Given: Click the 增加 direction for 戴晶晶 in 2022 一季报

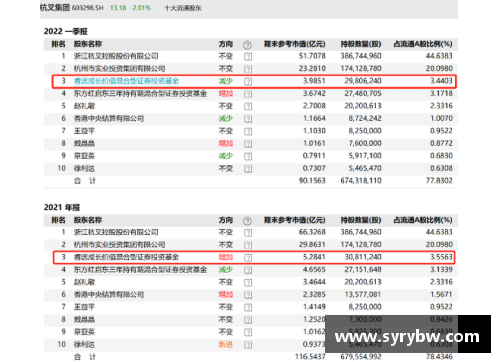Looking at the screenshot, I should (x=226, y=143).
